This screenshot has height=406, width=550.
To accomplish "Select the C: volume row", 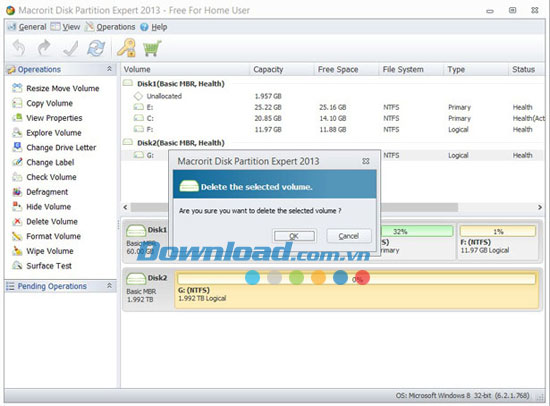I will [x=333, y=118].
